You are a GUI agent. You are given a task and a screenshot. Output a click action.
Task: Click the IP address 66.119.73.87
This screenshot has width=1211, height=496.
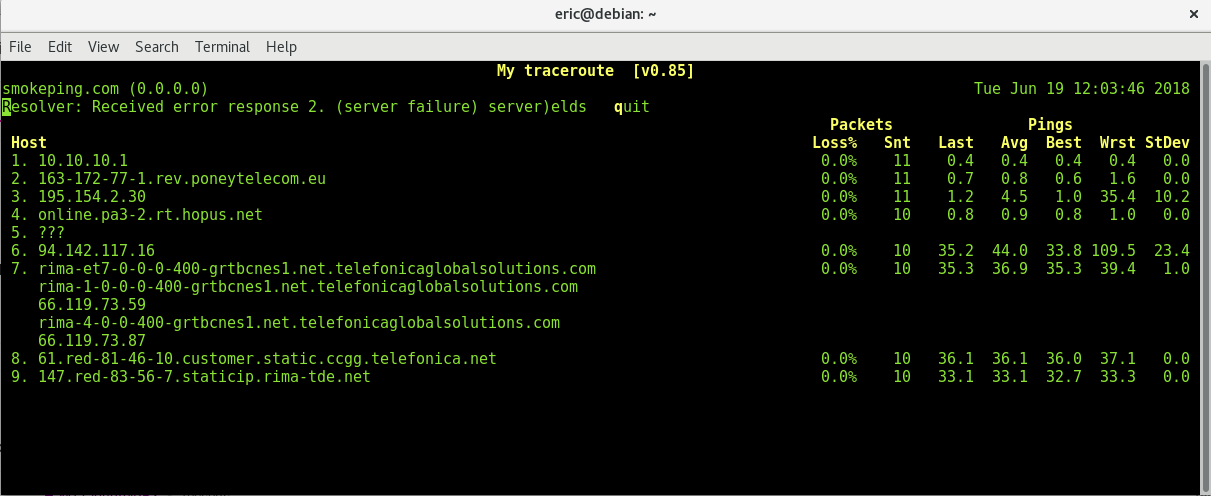[92, 341]
